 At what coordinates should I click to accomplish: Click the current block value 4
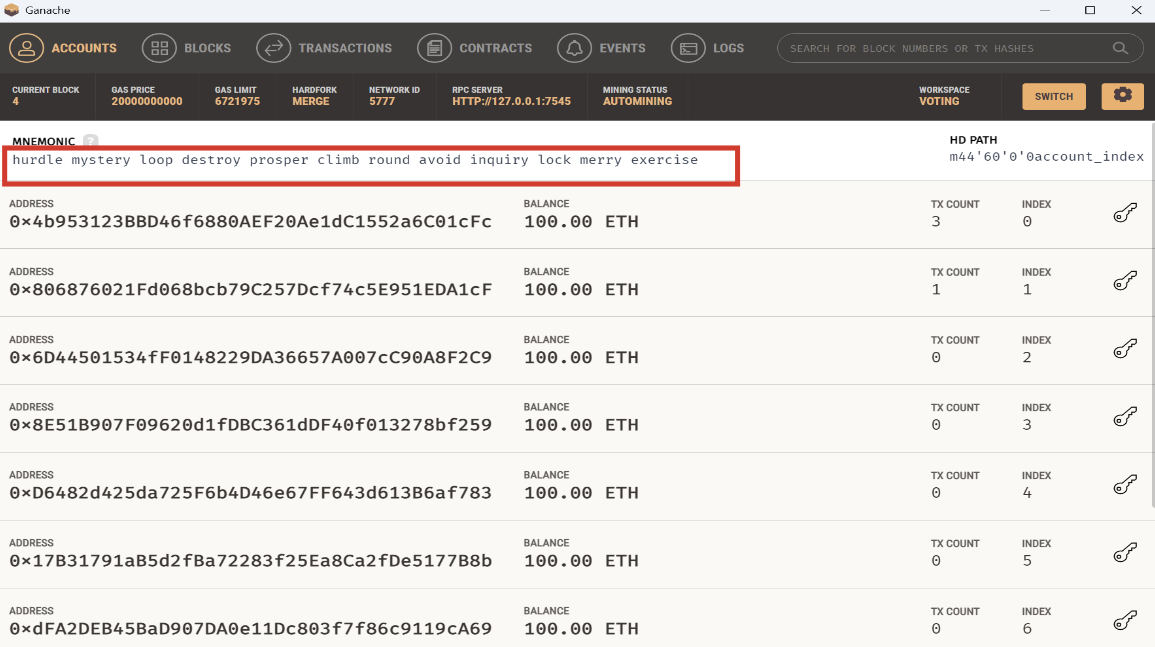[x=15, y=102]
